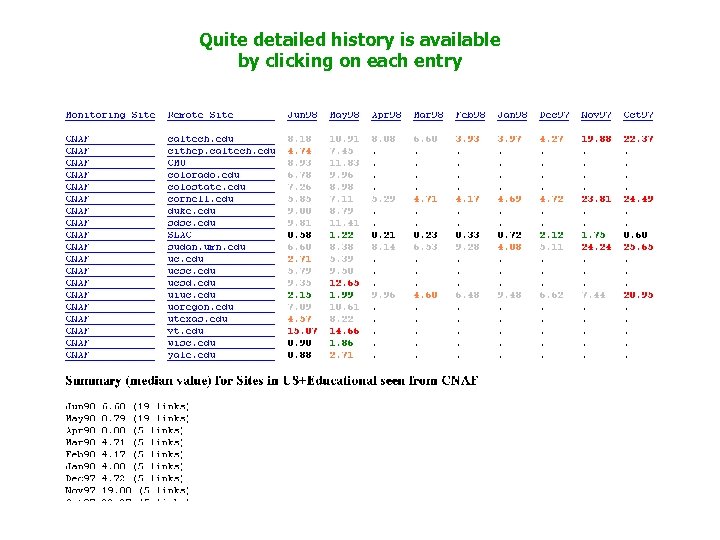
Task: Click the 20.95 value in uiuc.edu row
Action: (x=638, y=295)
